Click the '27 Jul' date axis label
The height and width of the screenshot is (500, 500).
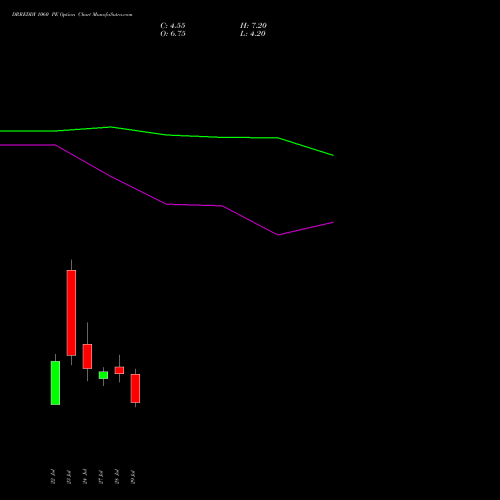click(101, 477)
